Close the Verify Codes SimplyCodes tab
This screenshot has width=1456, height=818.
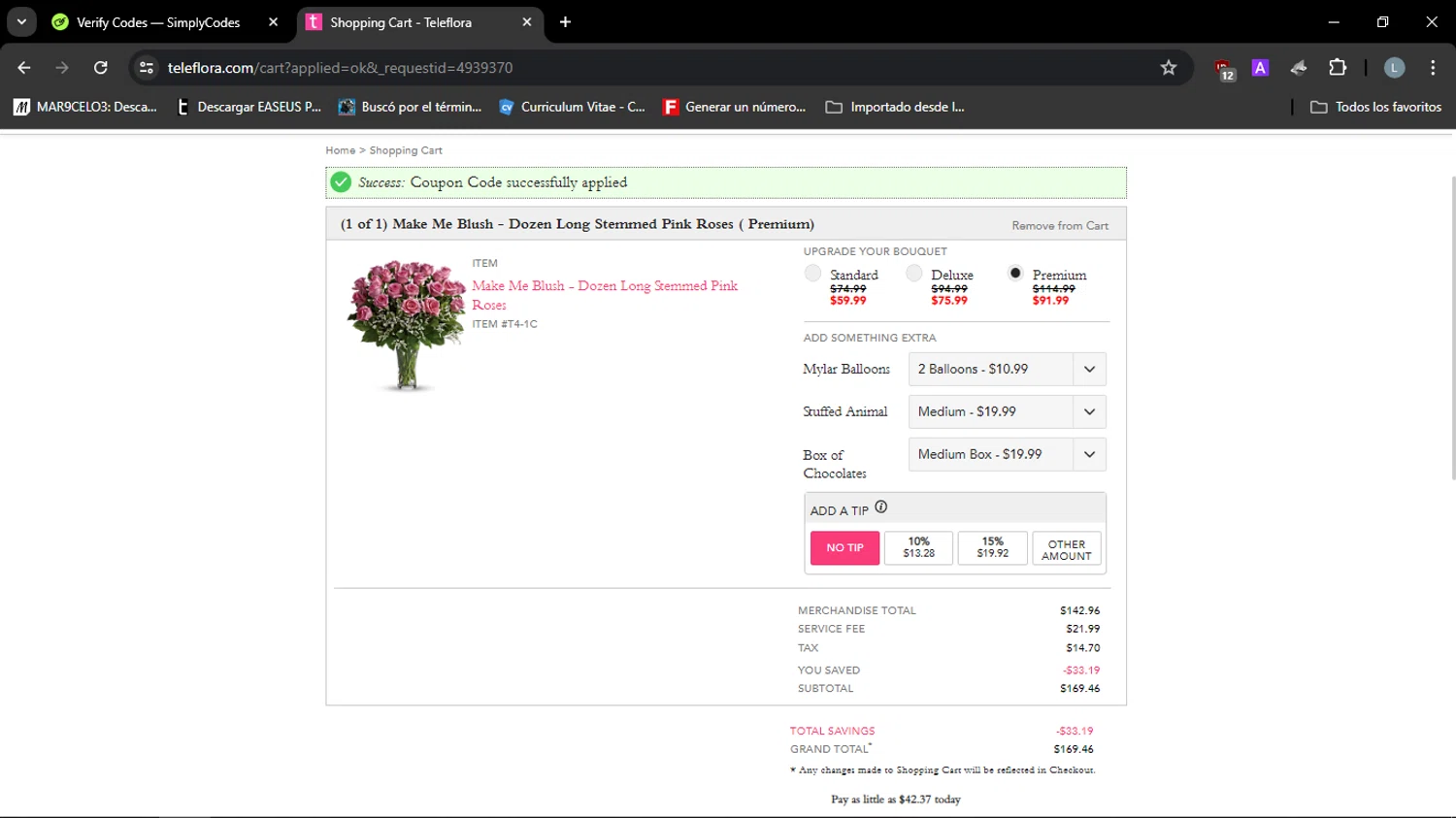[x=273, y=22]
